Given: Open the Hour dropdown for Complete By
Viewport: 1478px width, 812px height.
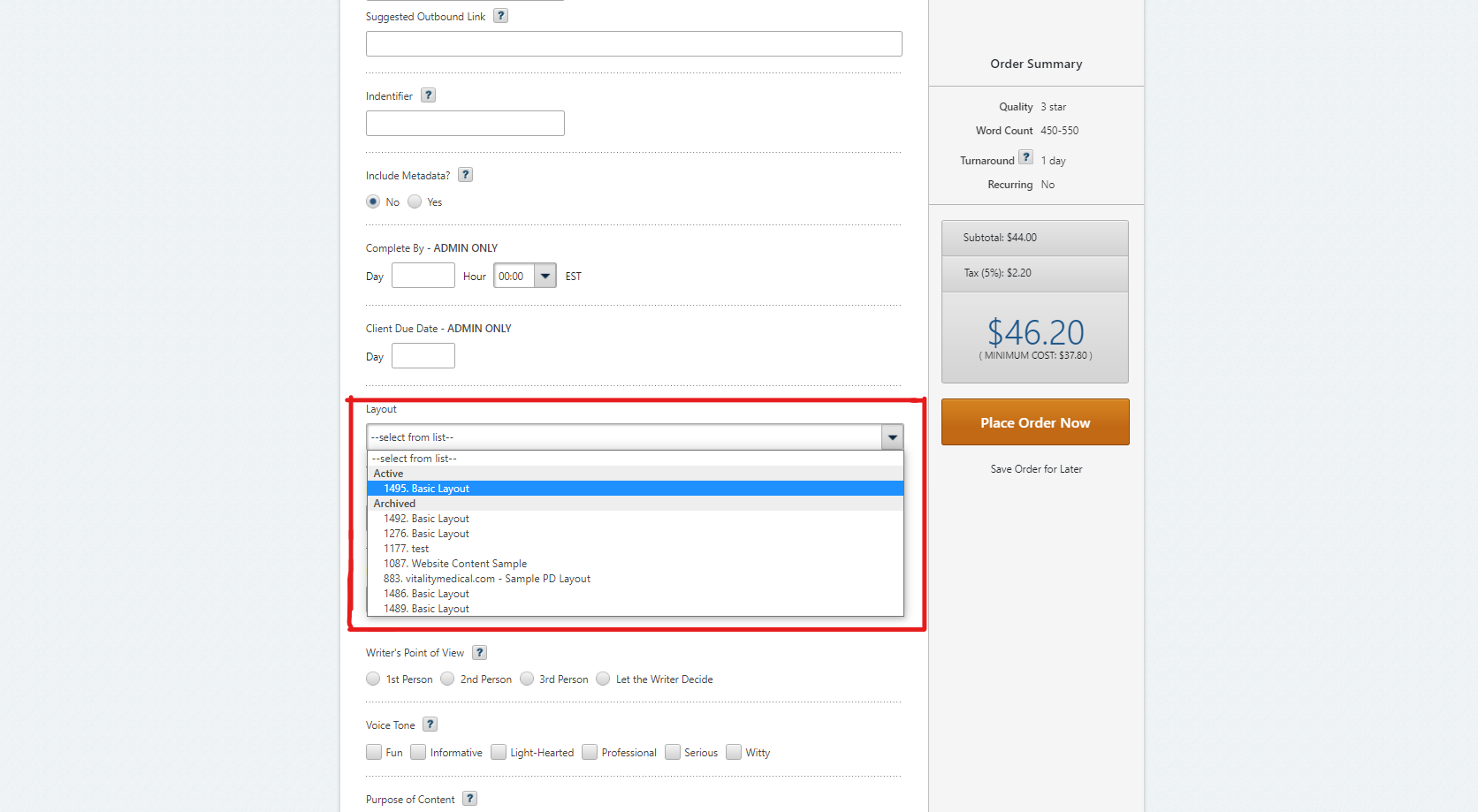Looking at the screenshot, I should (x=545, y=275).
